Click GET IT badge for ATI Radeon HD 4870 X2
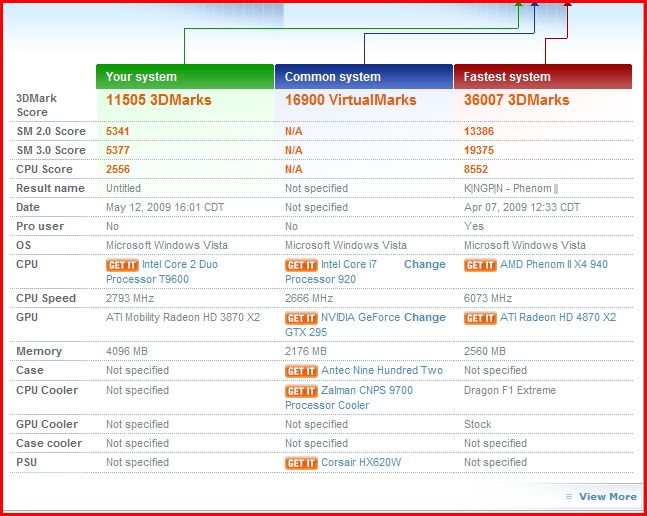647x516 pixels. pyautogui.click(x=480, y=318)
